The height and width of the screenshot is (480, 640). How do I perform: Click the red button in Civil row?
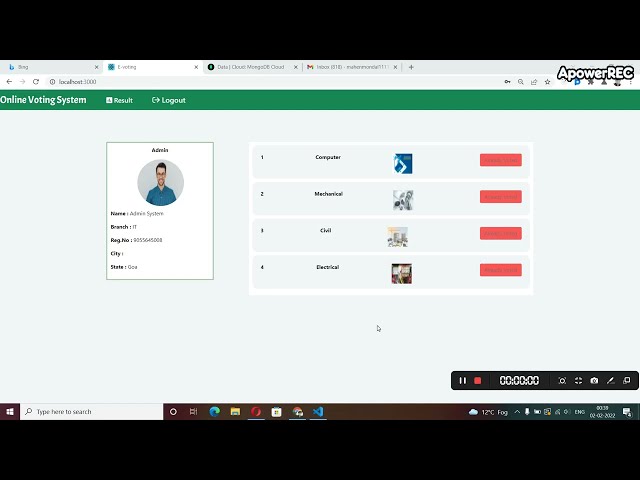point(500,233)
